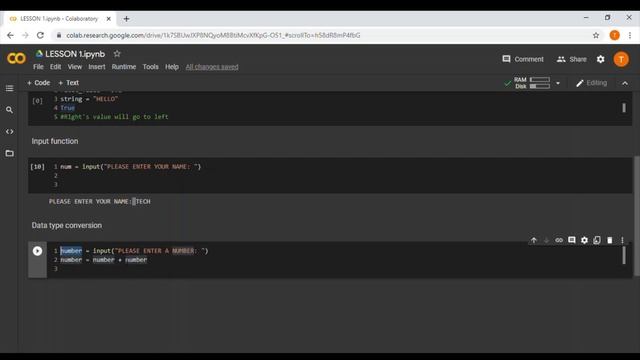Open the Files folder sidebar icon
Image resolution: width=640 pixels, height=360 pixels.
click(x=9, y=153)
